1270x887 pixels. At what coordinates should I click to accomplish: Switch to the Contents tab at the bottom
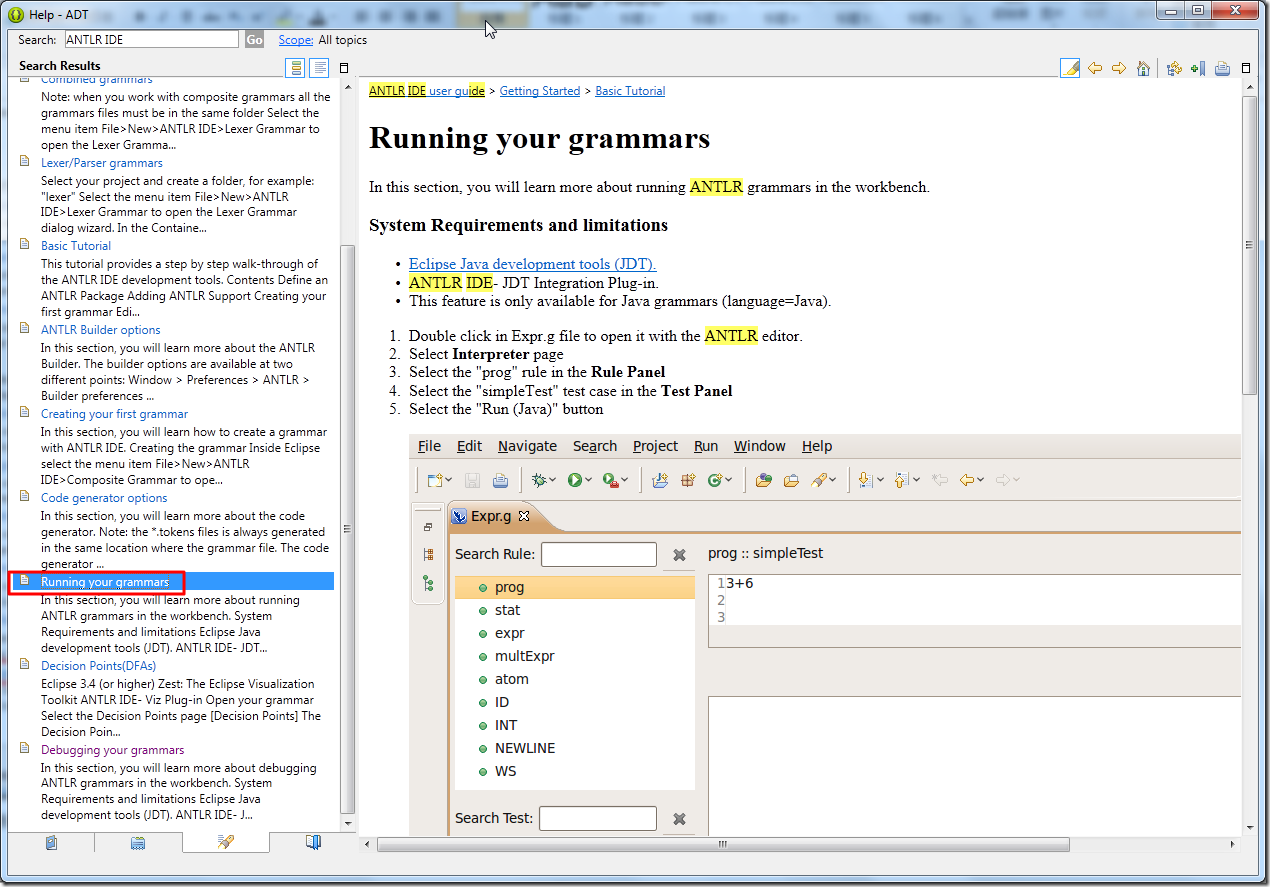(x=51, y=842)
